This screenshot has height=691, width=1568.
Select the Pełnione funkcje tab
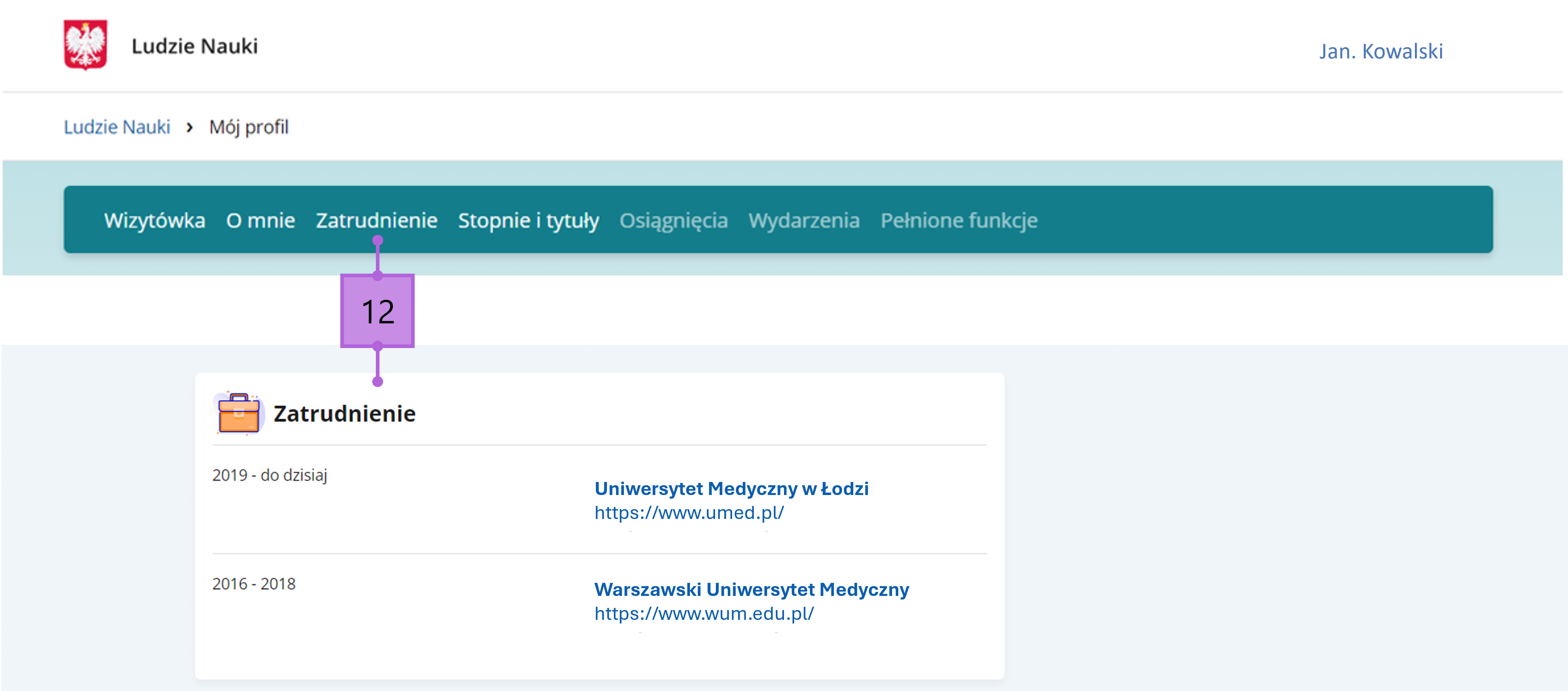coord(959,220)
